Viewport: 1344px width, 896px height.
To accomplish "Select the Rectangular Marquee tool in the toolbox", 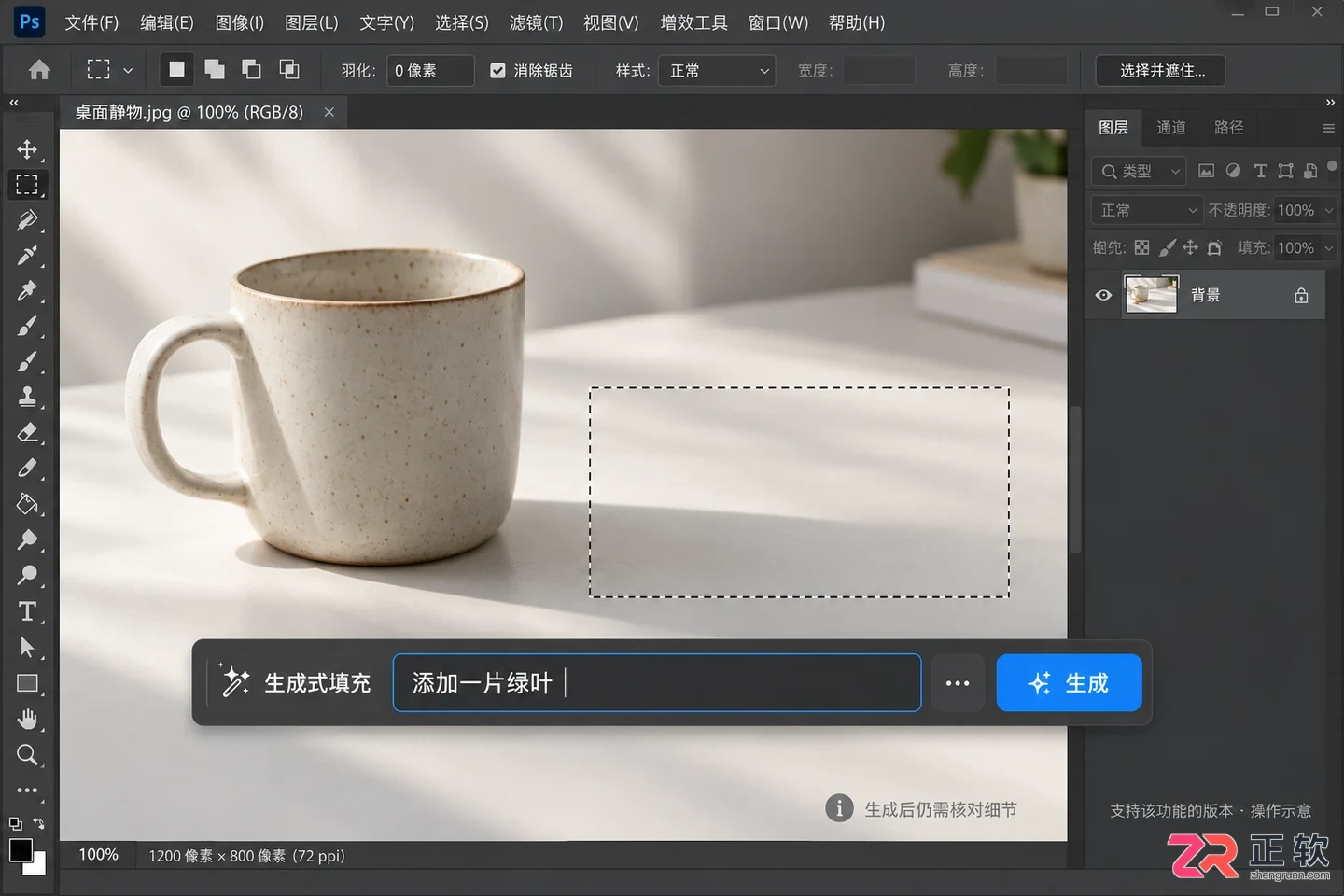I will (x=27, y=185).
